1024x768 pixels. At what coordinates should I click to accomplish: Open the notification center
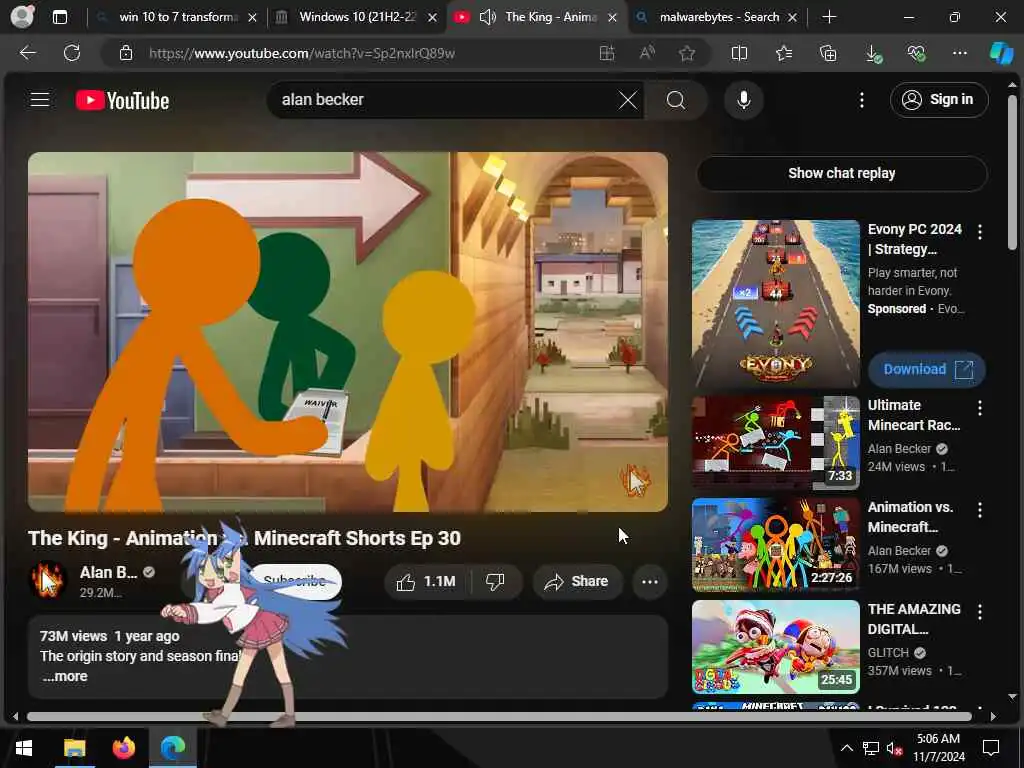[991, 748]
